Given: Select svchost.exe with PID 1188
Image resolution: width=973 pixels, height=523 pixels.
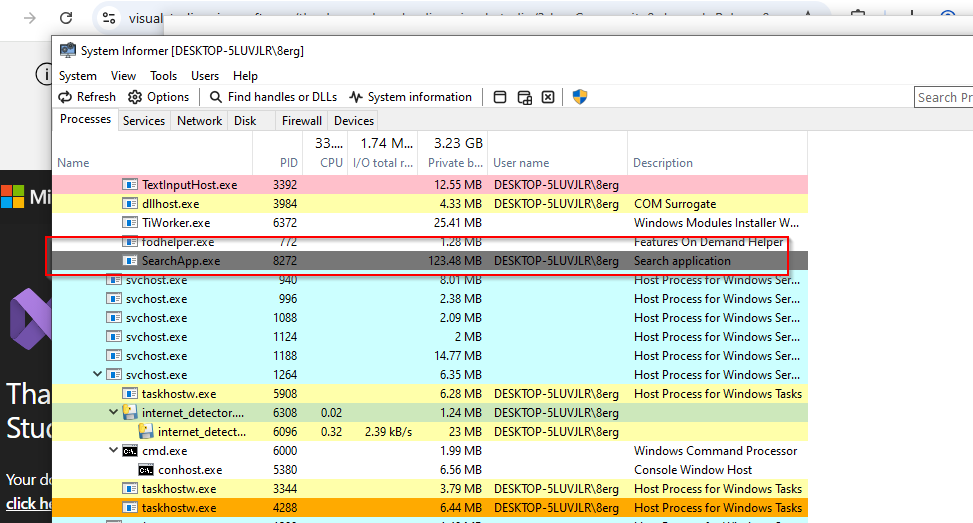Looking at the screenshot, I should (x=430, y=355).
